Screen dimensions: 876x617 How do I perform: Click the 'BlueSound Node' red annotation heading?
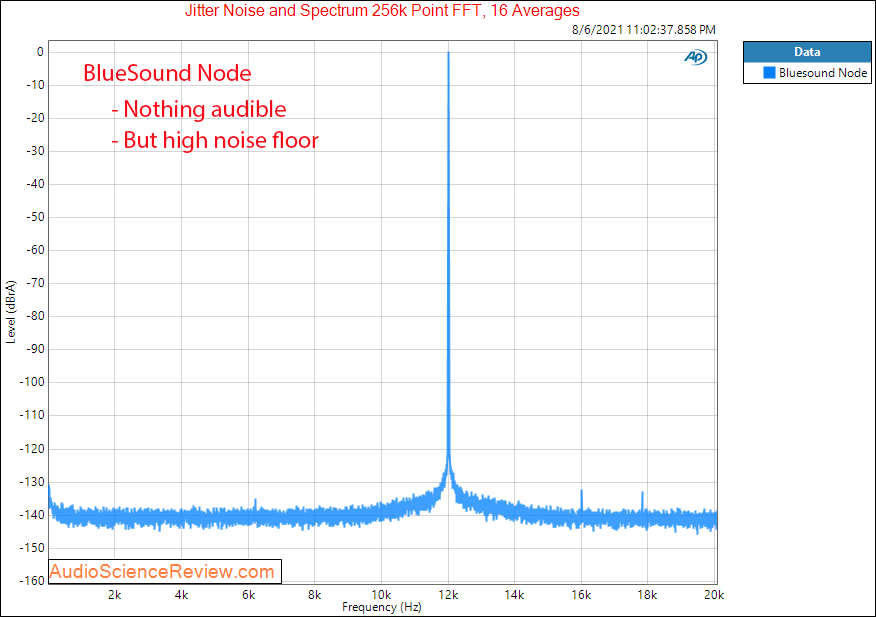coord(167,73)
